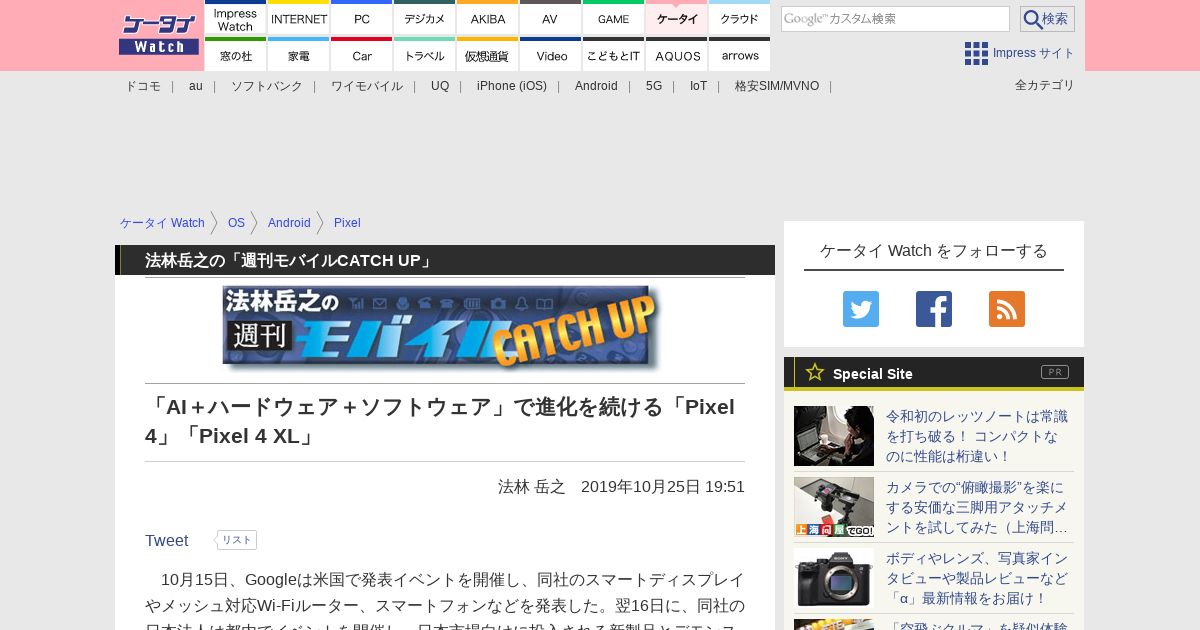Viewport: 1200px width, 630px height.
Task: Click the article headline about Pixel 4
Action: click(x=440, y=421)
